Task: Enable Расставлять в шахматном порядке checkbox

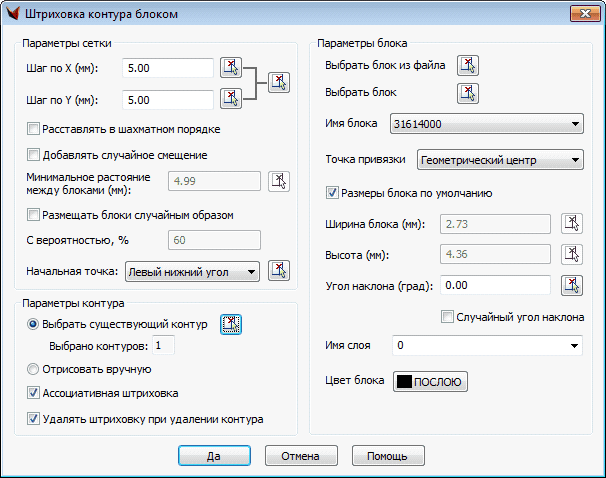Action: (34, 129)
